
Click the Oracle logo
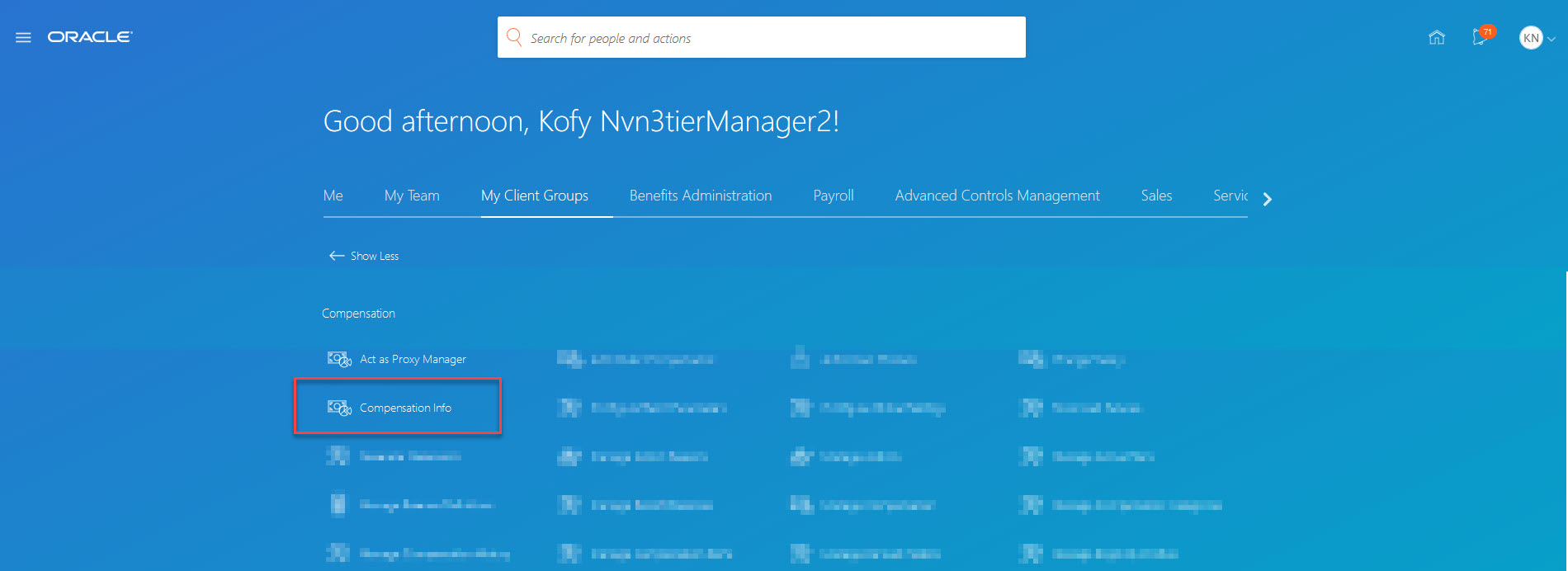[x=90, y=37]
